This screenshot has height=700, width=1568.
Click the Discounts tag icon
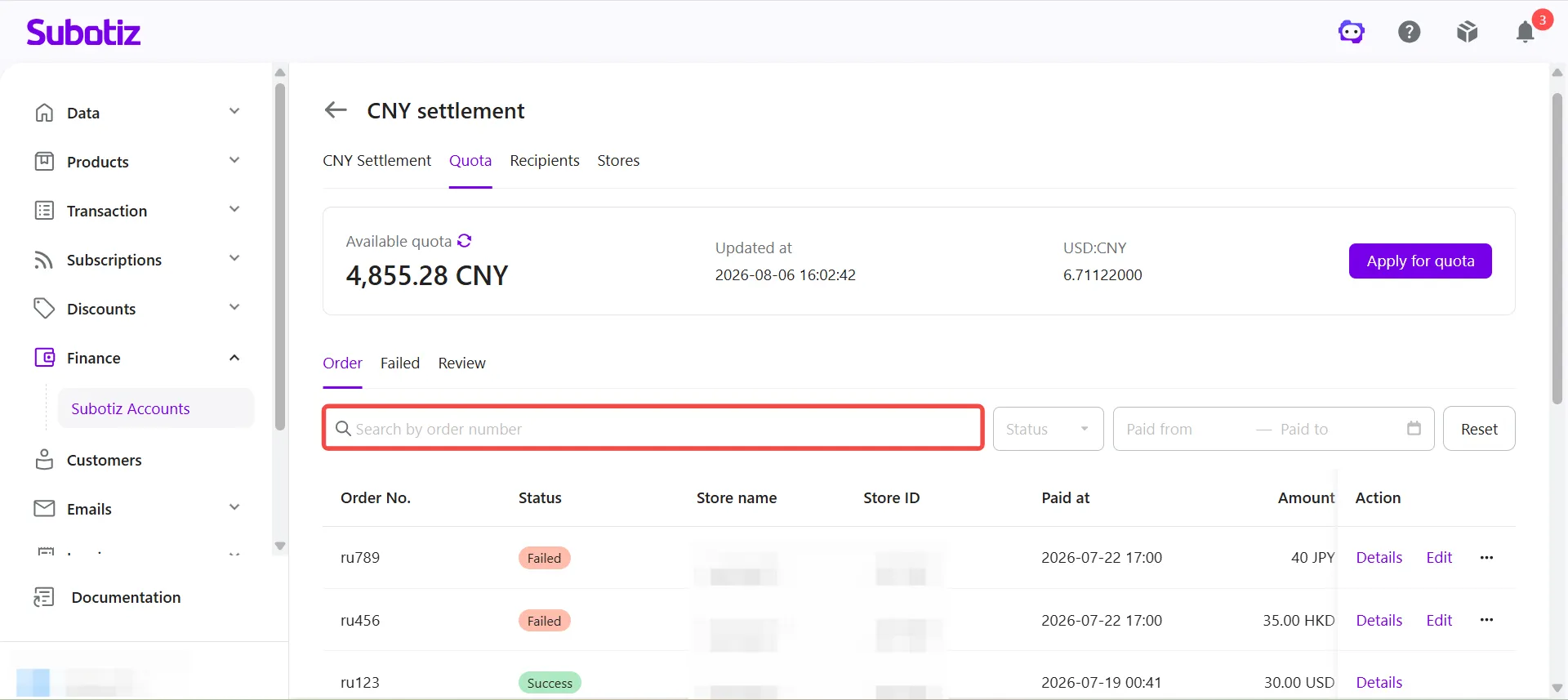point(44,309)
